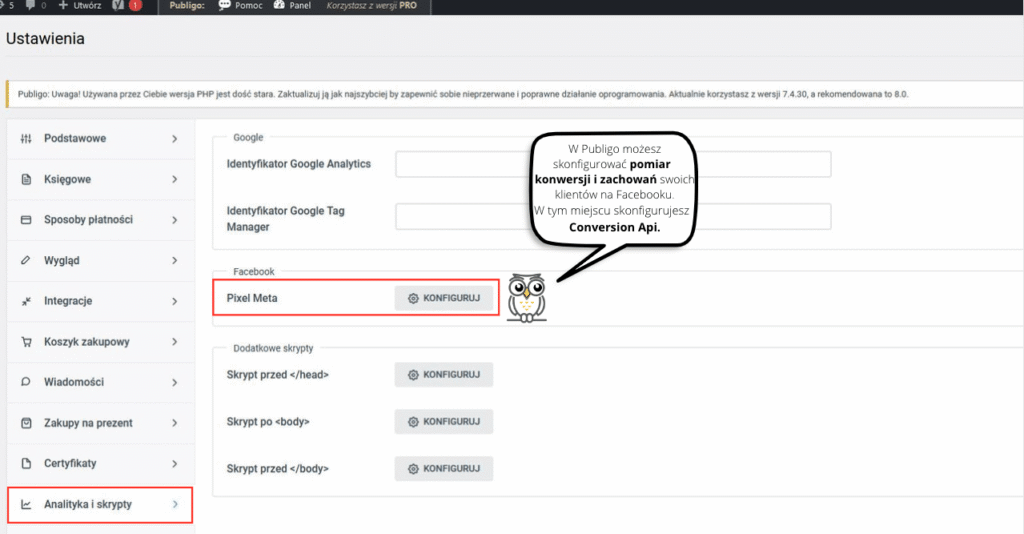
Task: Click the Korzystasz z wersji PRO notice
Action: point(372,5)
